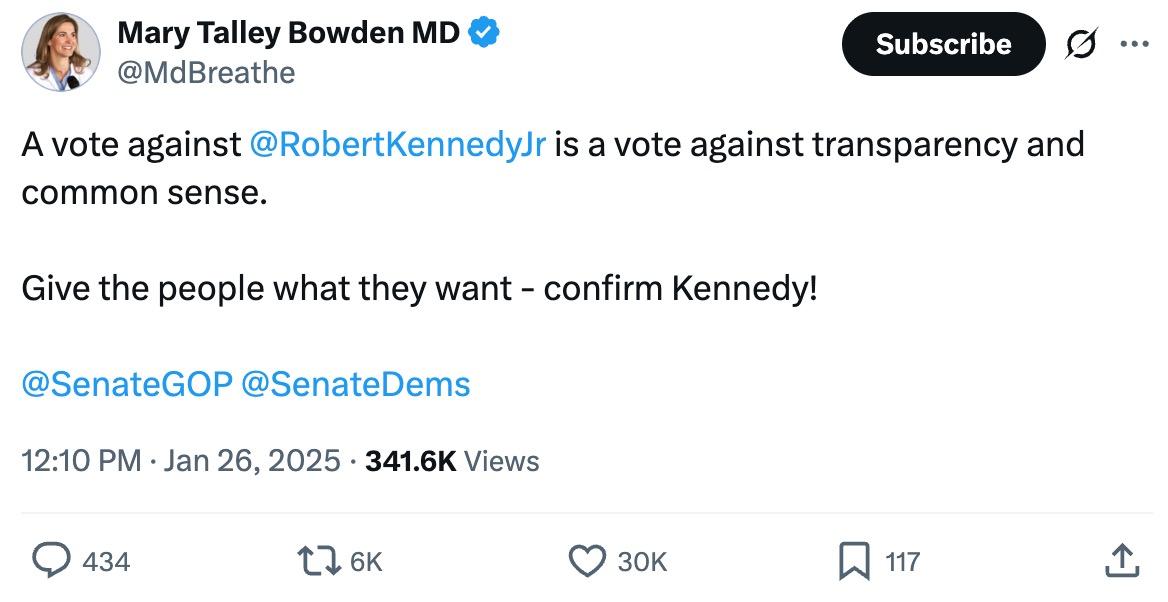The height and width of the screenshot is (602, 1168).
Task: Click the 434 replies count
Action: [x=106, y=562]
